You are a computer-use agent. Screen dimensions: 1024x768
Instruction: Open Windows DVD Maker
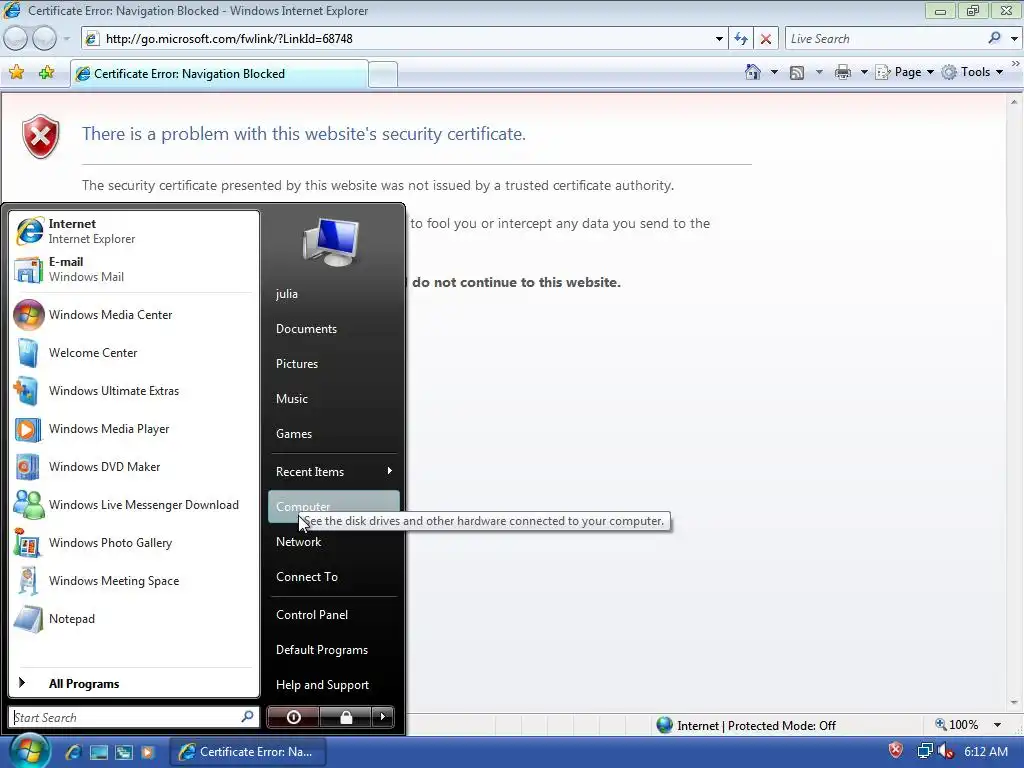click(134, 466)
